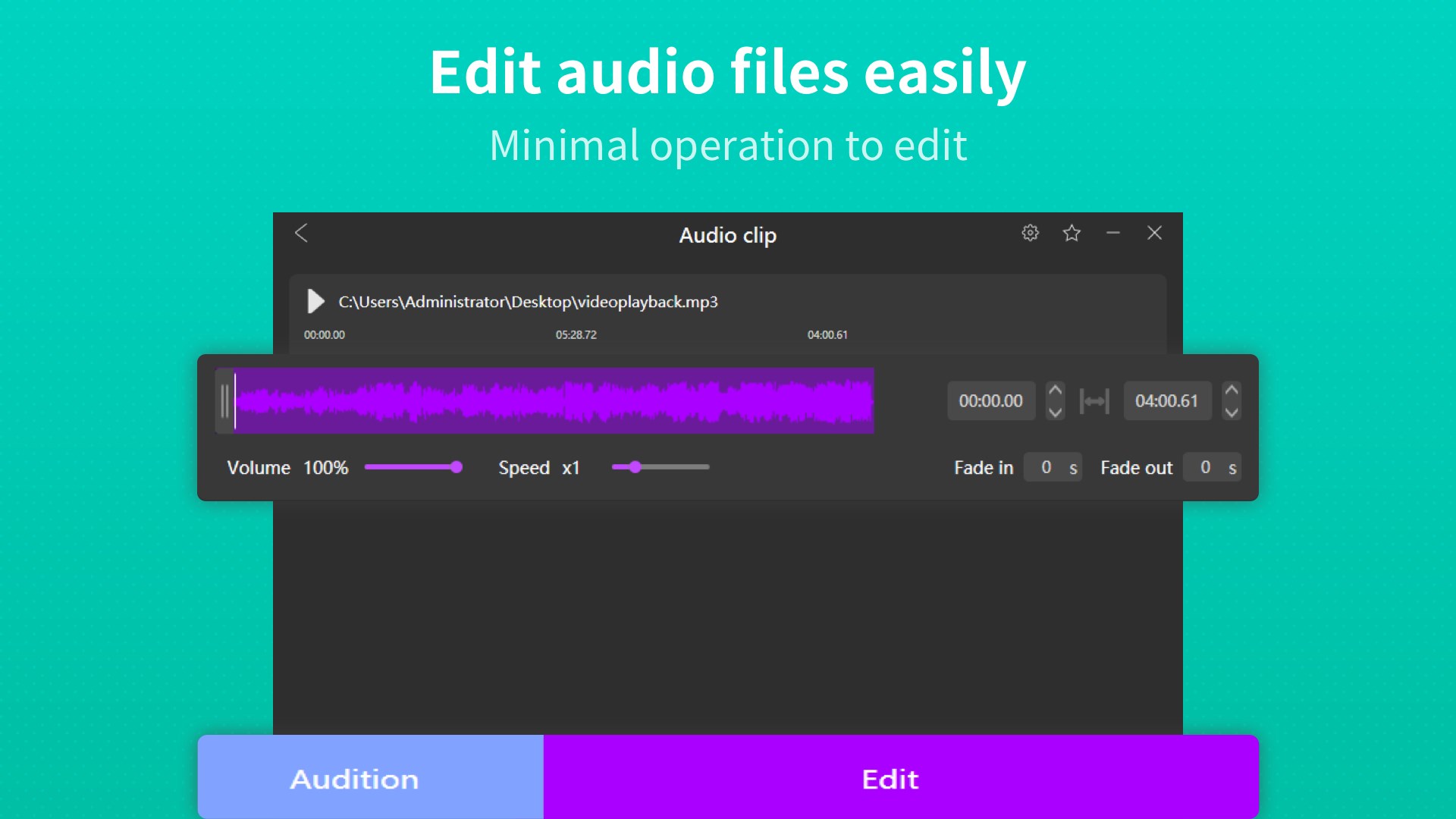
Task: Grab the waveform left trim handle
Action: pyautogui.click(x=224, y=401)
